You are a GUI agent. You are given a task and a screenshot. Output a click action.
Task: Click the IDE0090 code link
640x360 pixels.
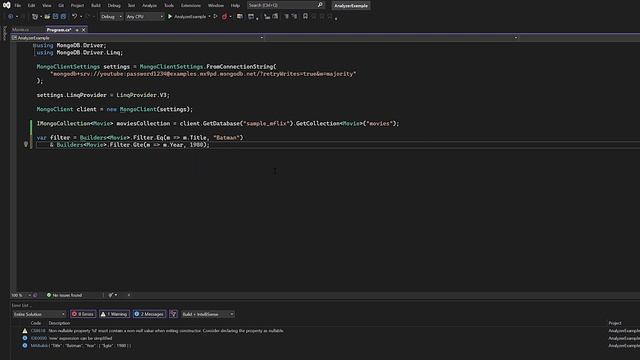(39, 338)
